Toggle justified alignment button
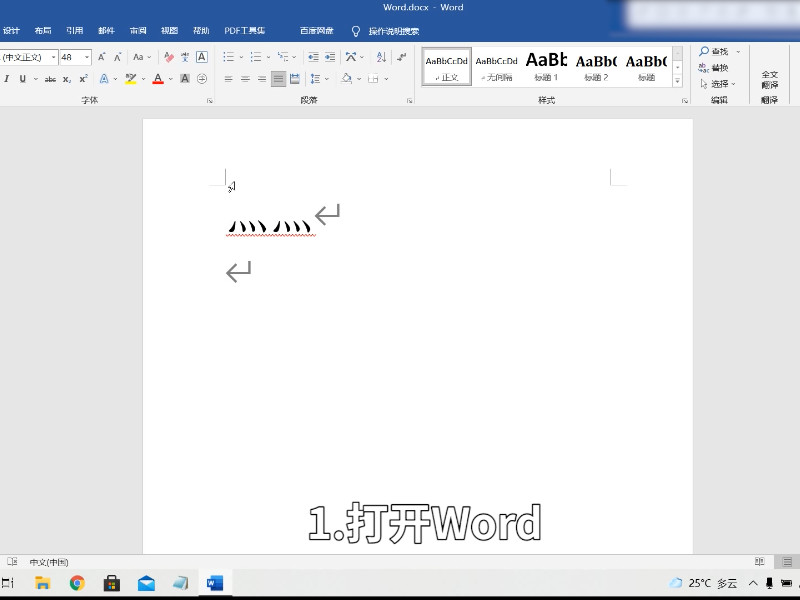The image size is (800, 600). click(278, 79)
